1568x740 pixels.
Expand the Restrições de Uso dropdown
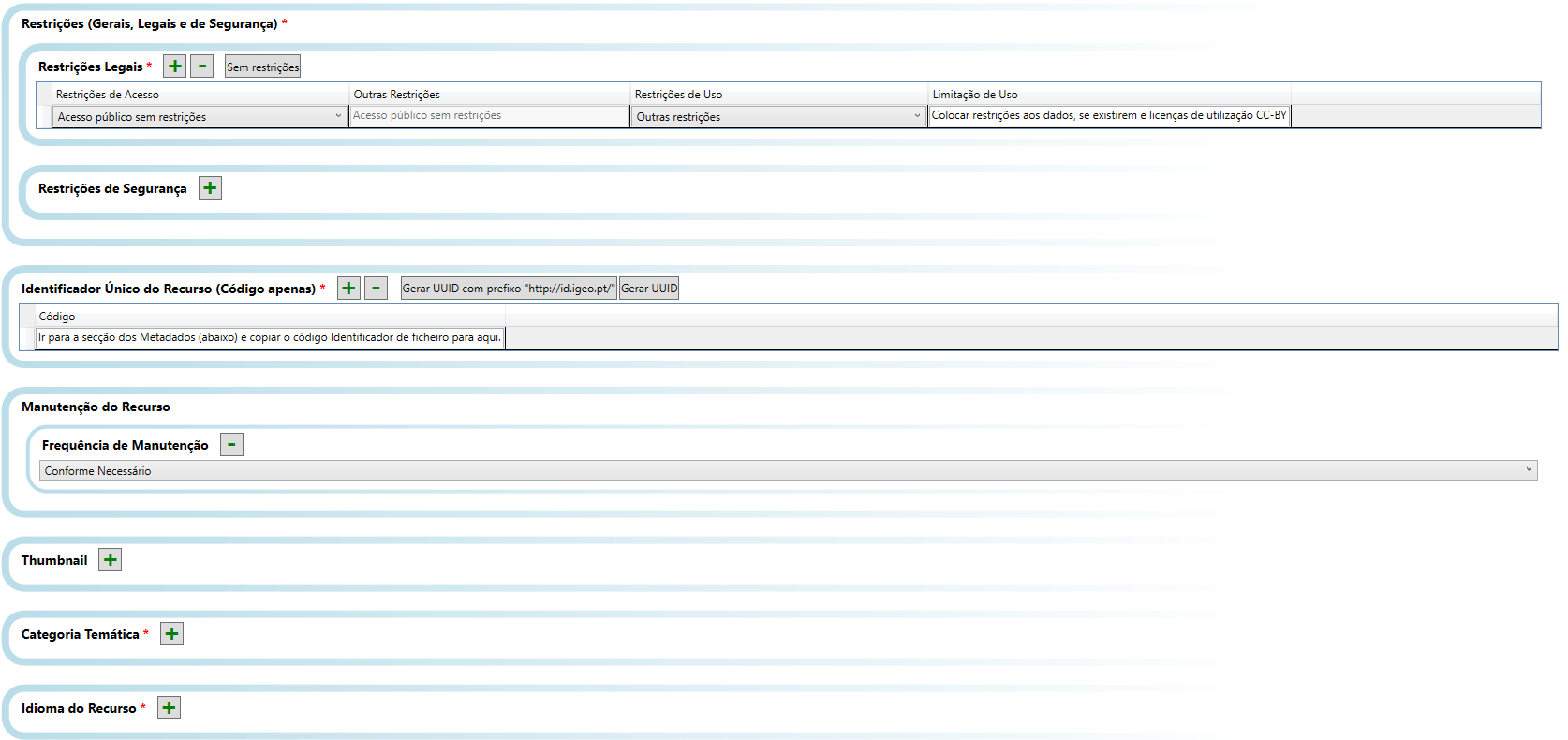[777, 116]
